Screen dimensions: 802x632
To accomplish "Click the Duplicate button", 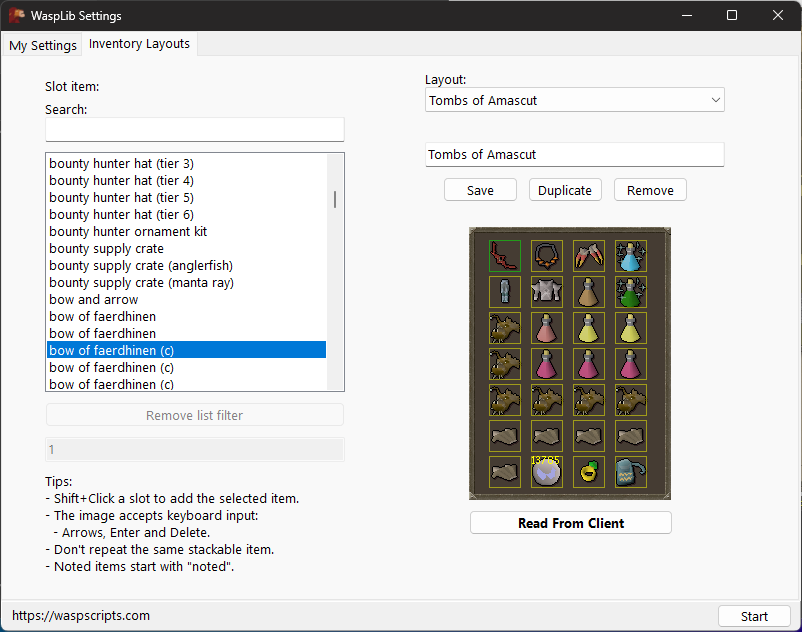I will 564,189.
